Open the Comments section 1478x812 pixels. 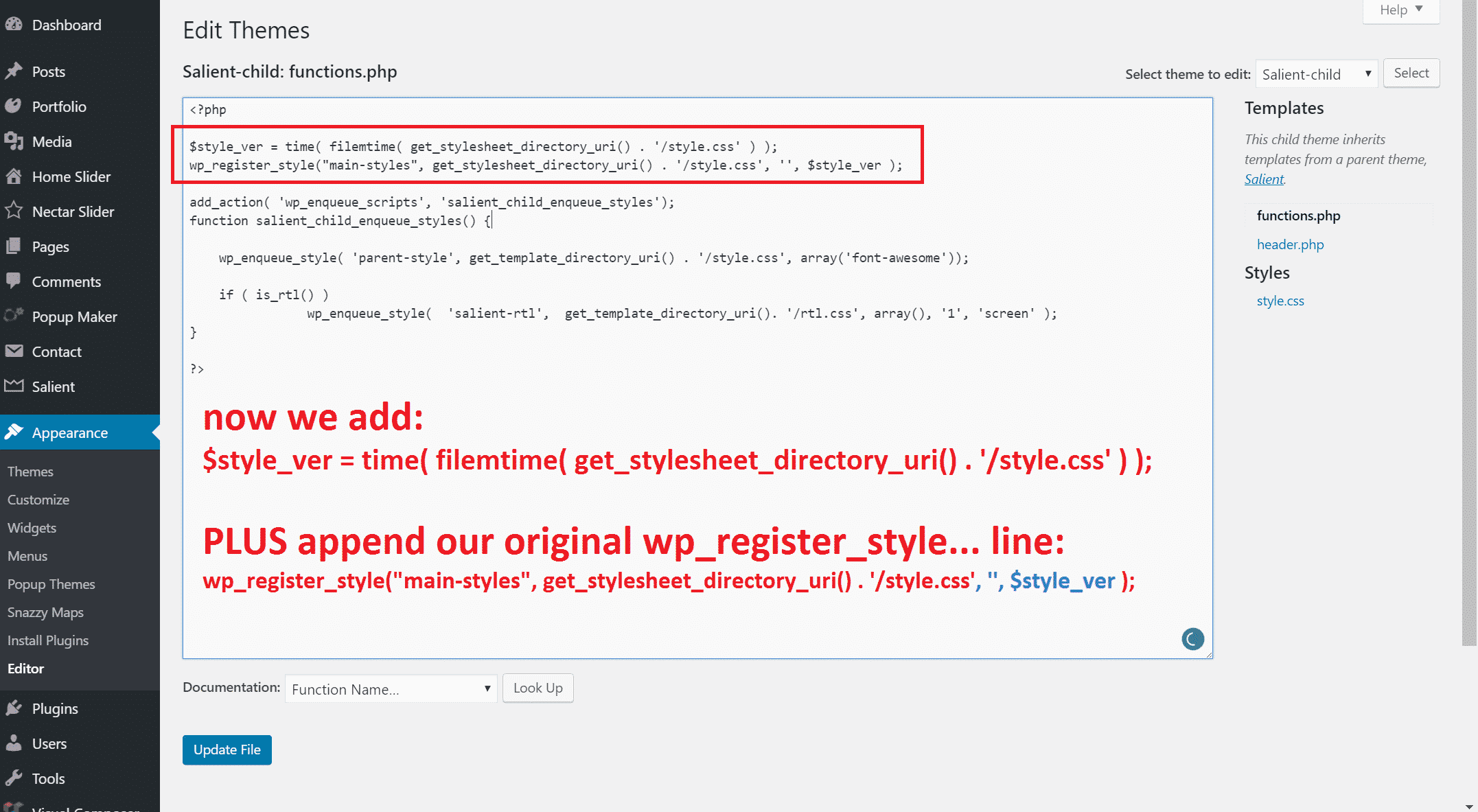pos(66,281)
